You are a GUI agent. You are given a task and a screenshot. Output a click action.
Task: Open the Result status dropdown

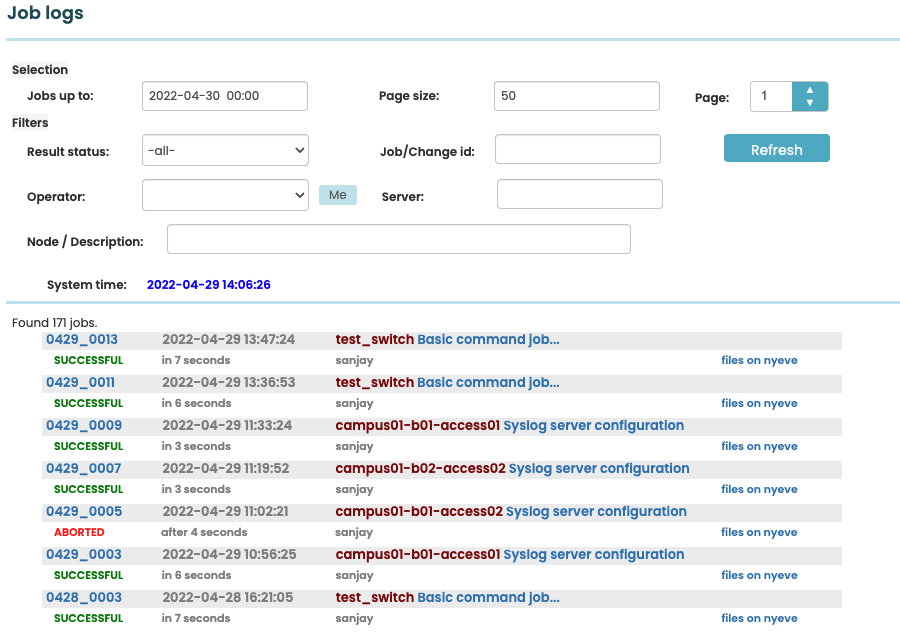pos(225,151)
